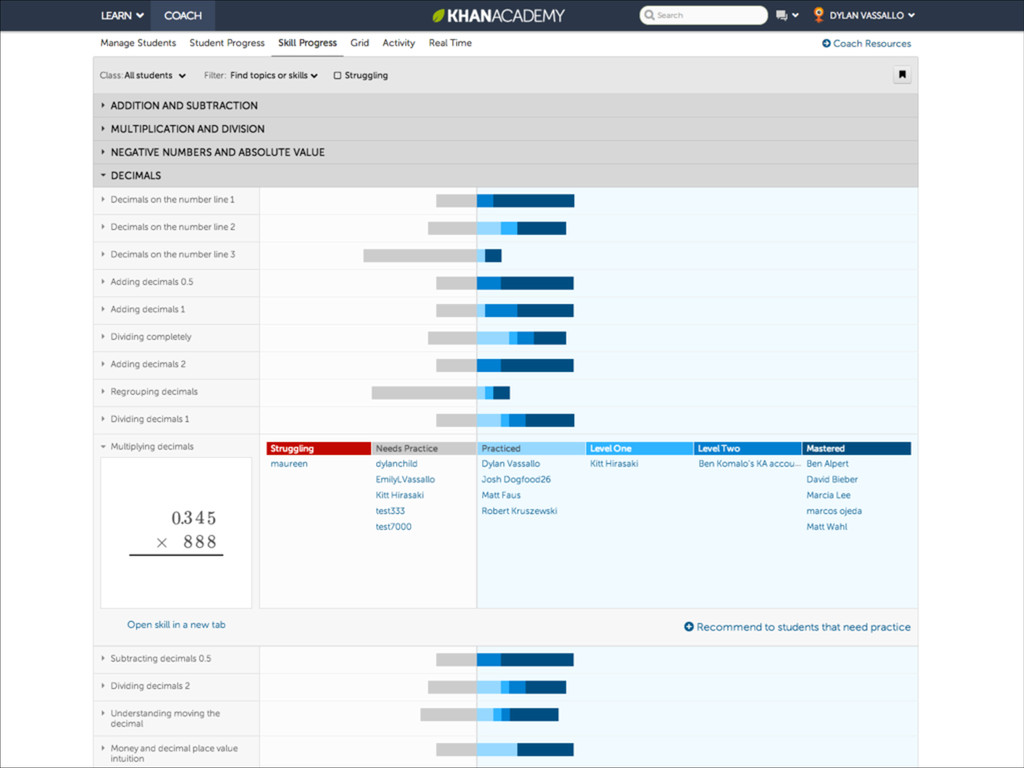Open student Josh Dogfood26 under Practiced

click(x=516, y=479)
